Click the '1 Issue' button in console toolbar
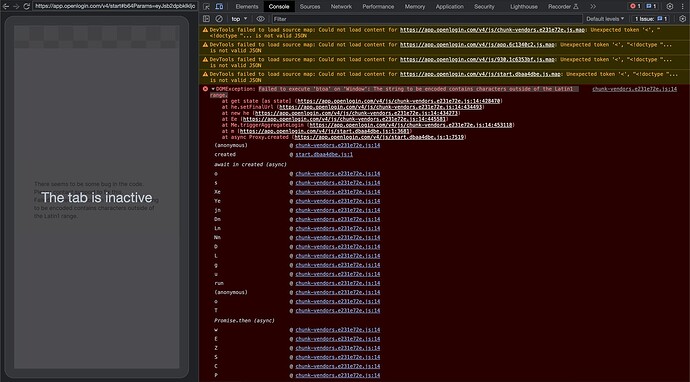This screenshot has width=690, height=382. coord(651,19)
